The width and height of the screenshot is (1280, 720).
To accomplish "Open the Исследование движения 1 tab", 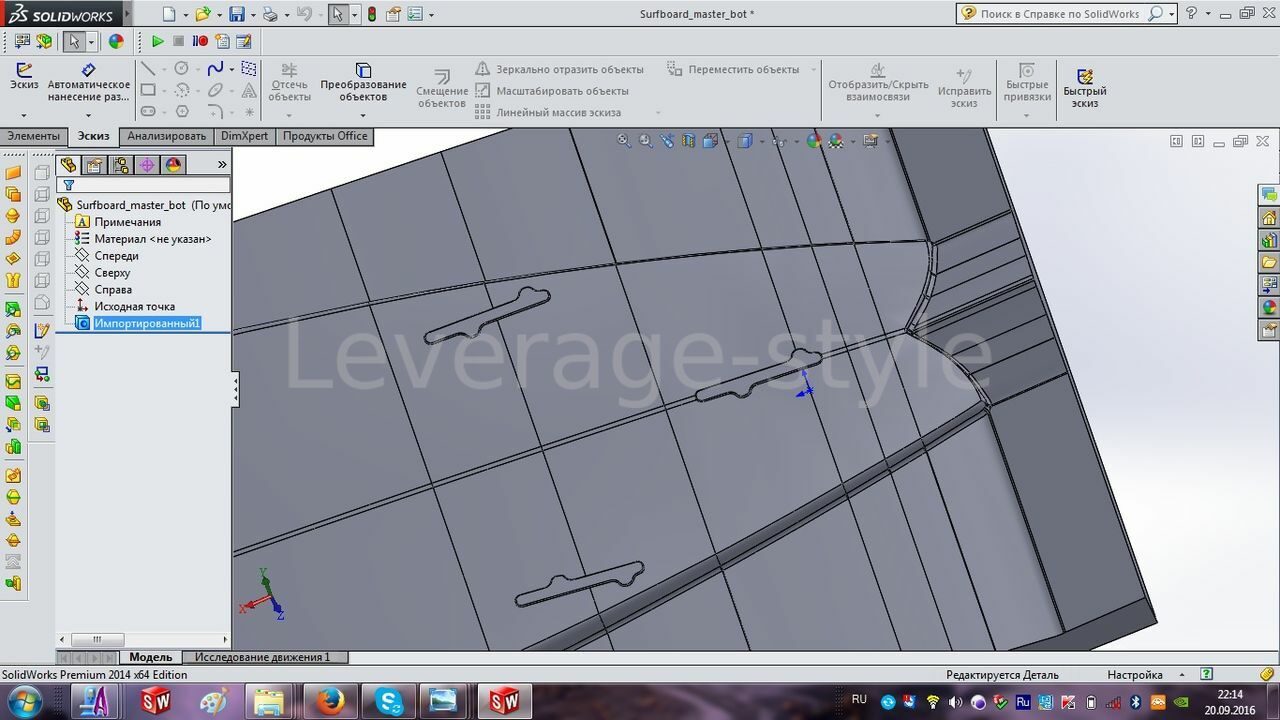I will (x=262, y=657).
